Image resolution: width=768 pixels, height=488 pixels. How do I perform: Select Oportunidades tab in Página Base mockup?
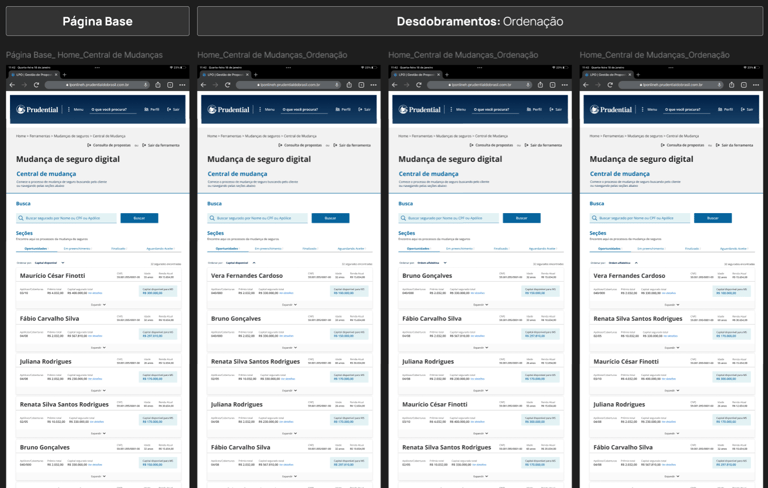(x=36, y=249)
